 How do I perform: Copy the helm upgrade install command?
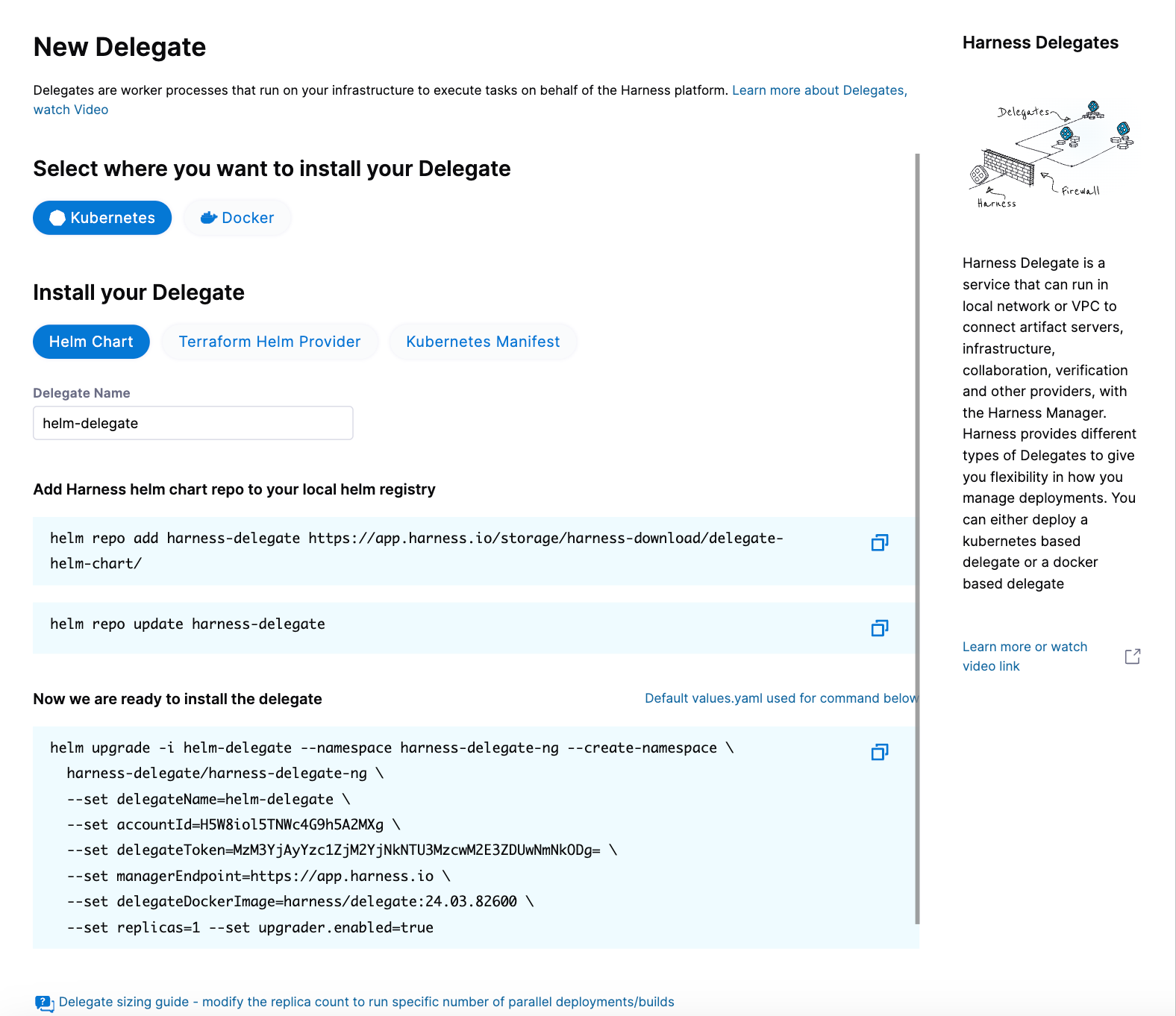click(x=880, y=752)
